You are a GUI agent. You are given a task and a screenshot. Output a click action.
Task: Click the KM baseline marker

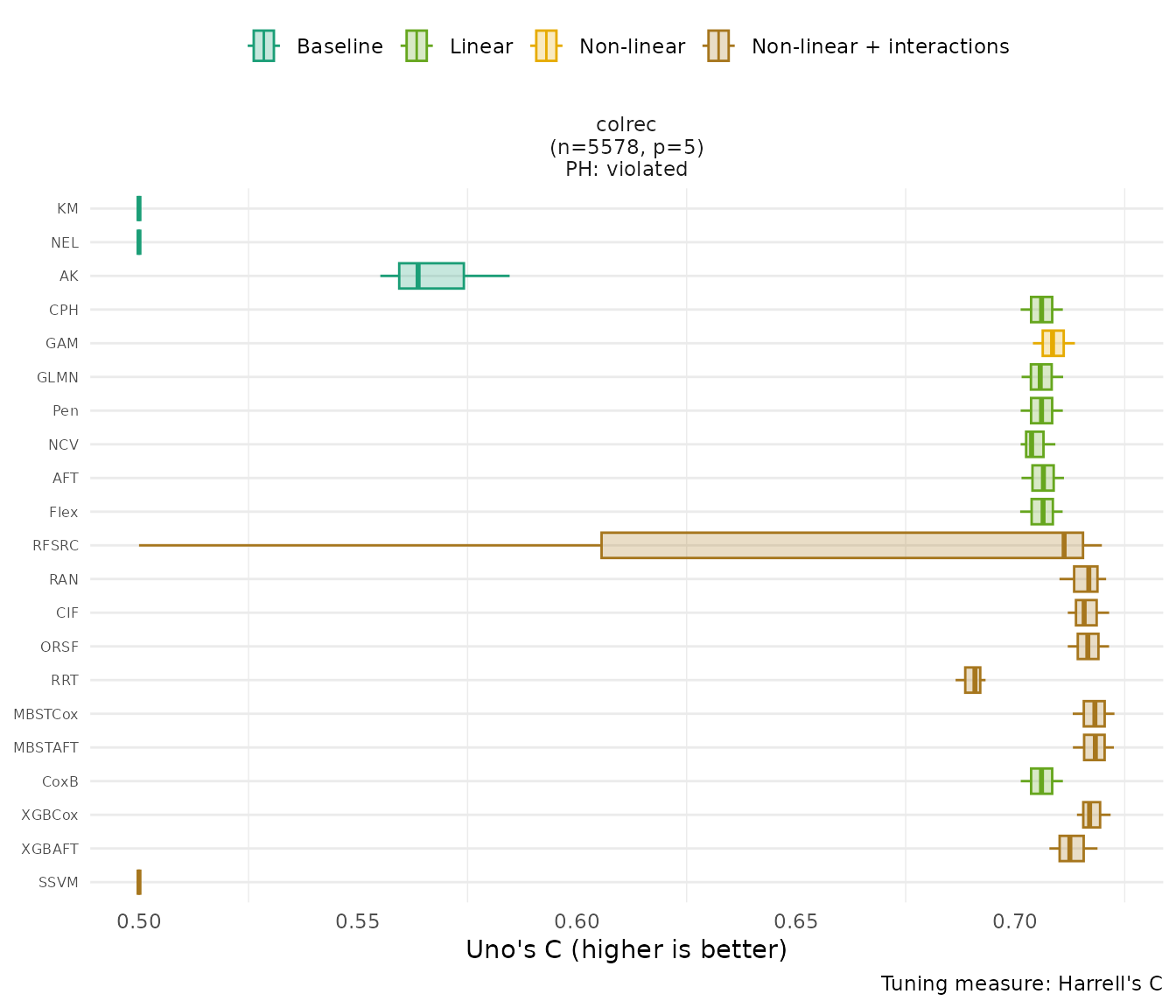pyautogui.click(x=139, y=208)
